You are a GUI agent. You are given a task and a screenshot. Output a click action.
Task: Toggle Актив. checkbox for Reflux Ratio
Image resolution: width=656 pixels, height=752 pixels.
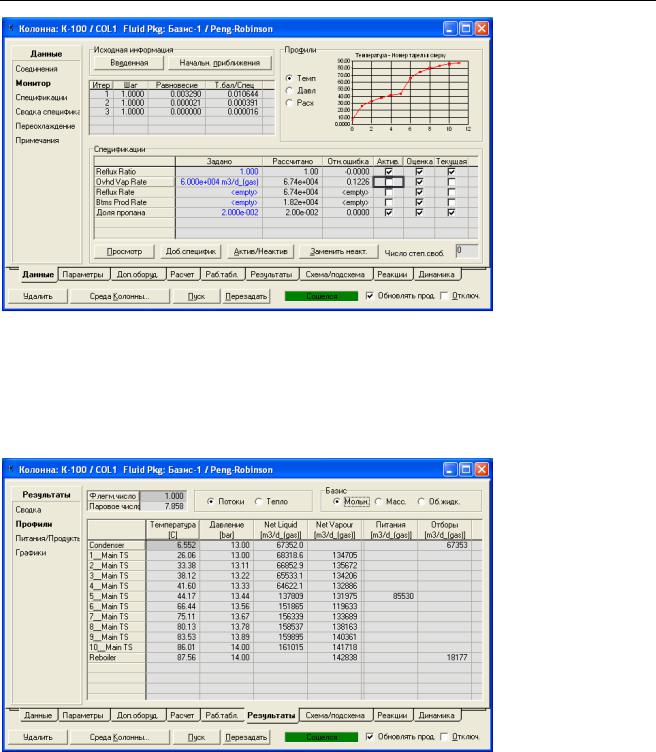[x=388, y=172]
